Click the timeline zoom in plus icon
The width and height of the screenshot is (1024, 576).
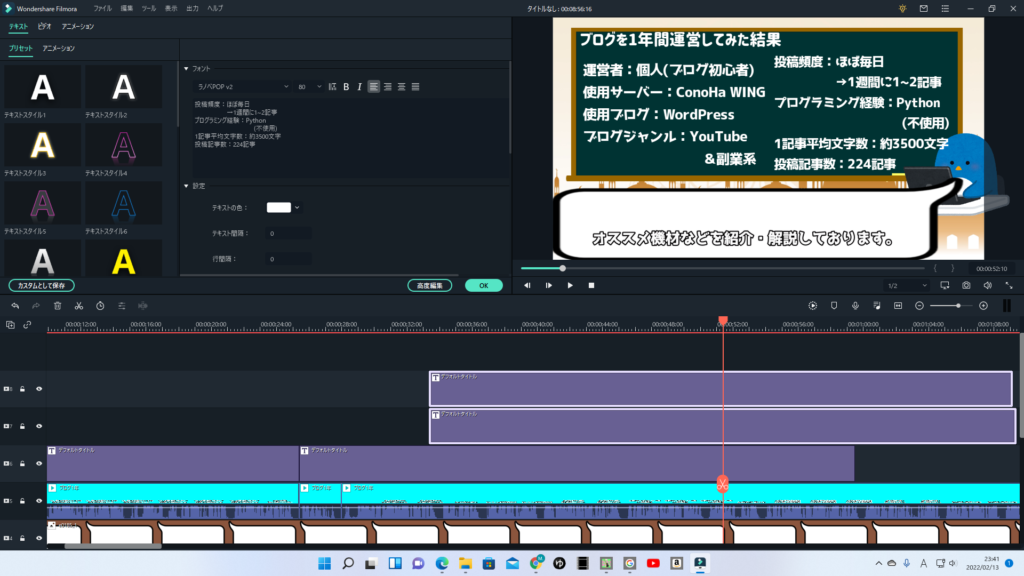[984, 306]
